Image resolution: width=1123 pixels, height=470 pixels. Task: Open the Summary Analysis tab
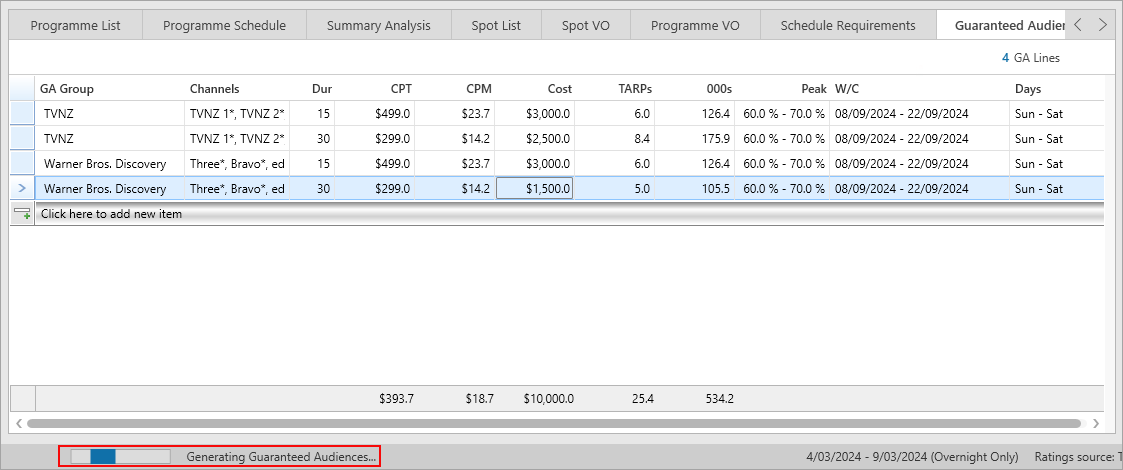tap(379, 26)
